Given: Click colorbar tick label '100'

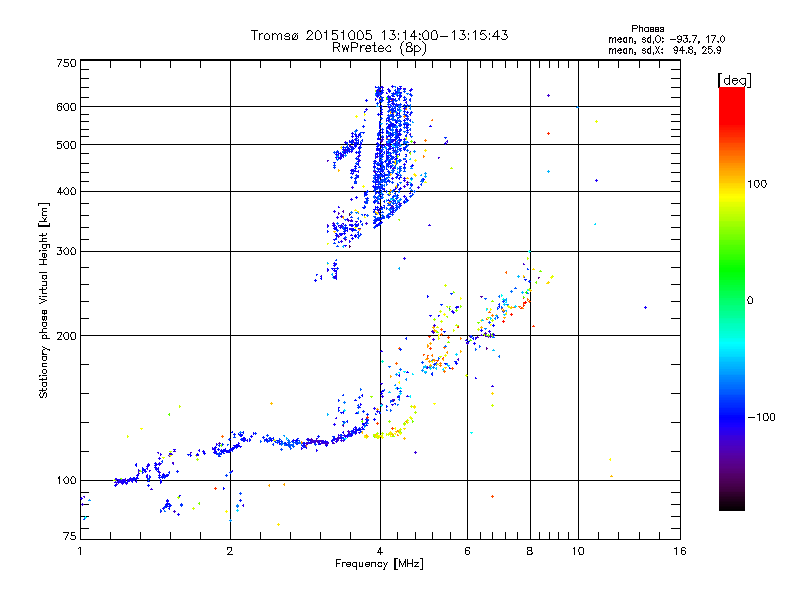Looking at the screenshot, I should click(x=757, y=184).
